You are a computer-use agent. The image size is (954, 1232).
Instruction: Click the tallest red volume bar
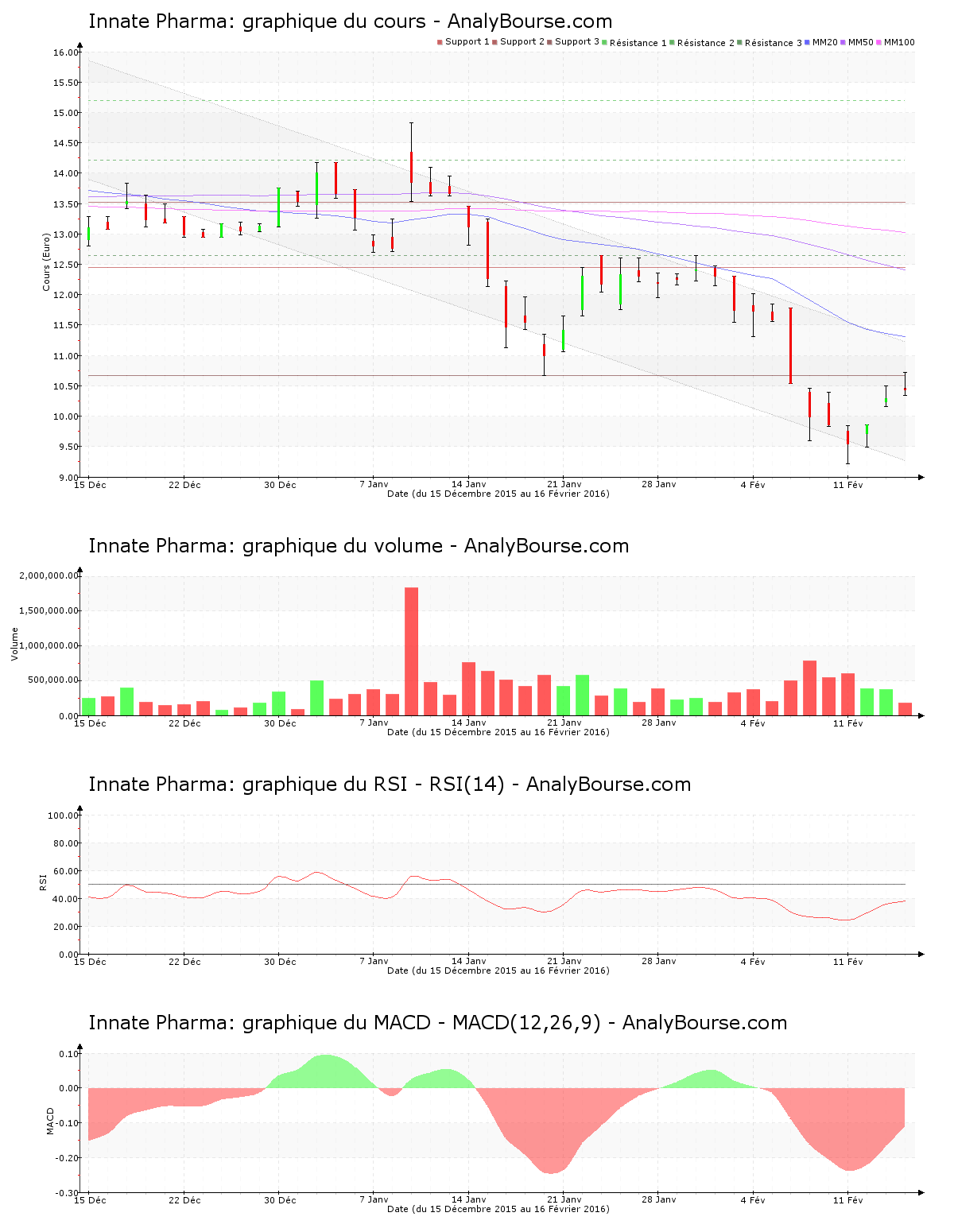[x=411, y=652]
